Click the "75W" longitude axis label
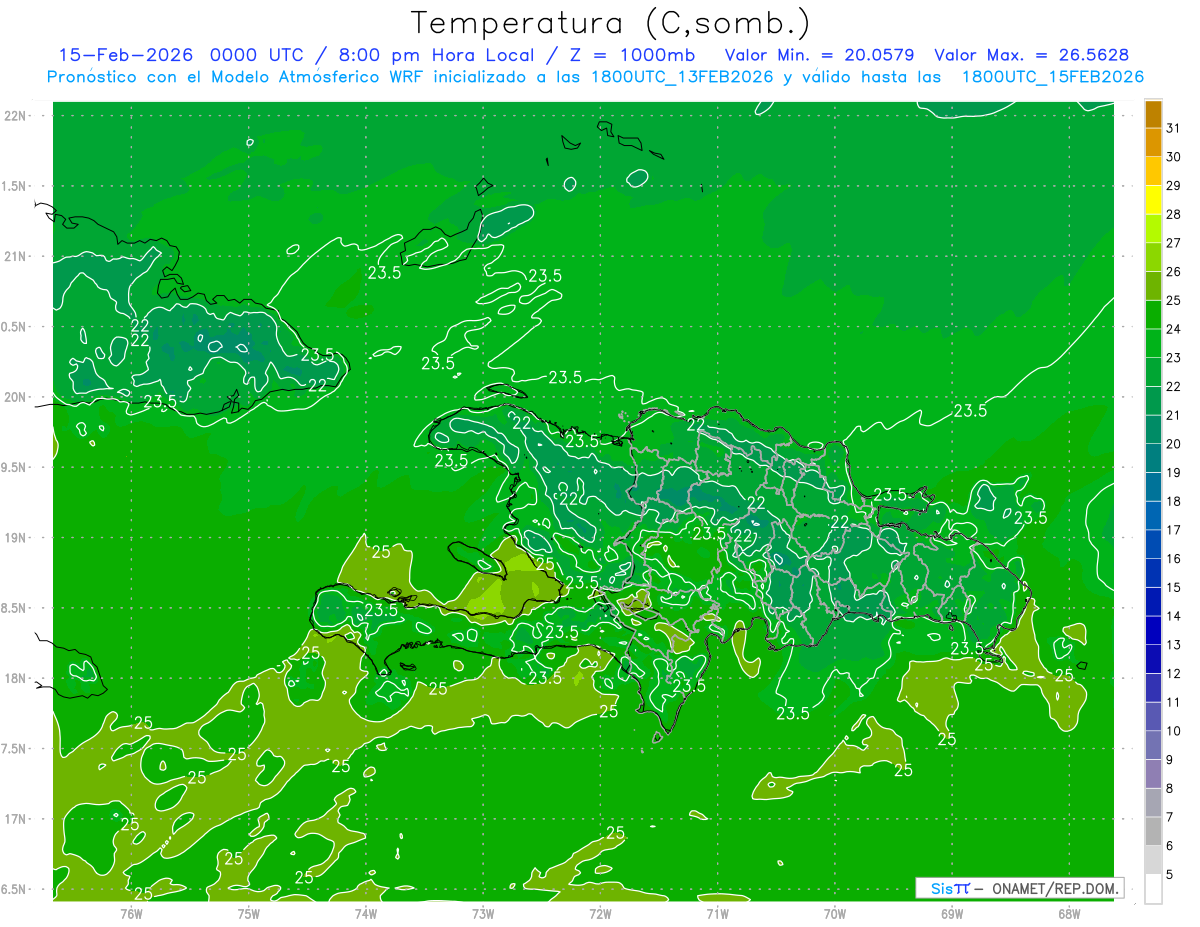1200x927 pixels. coord(249,913)
